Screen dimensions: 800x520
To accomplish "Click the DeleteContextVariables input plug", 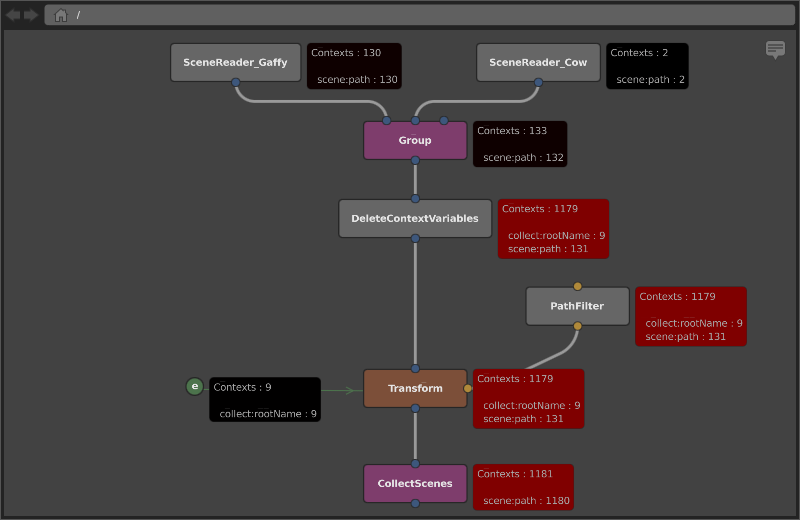I will [x=415, y=199].
